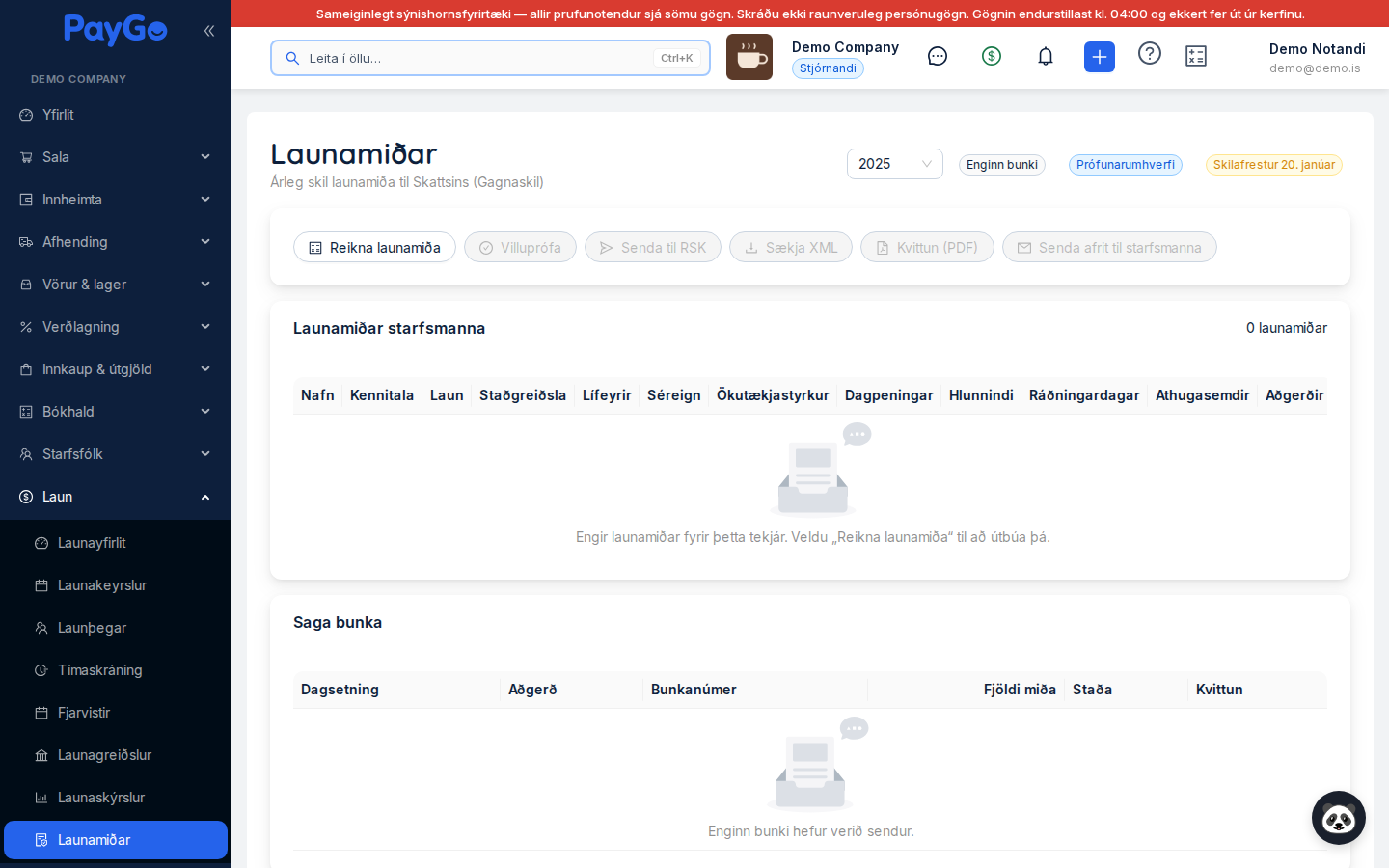Open the 2025 year dropdown
Image resolution: width=1389 pixels, height=868 pixels.
point(895,164)
